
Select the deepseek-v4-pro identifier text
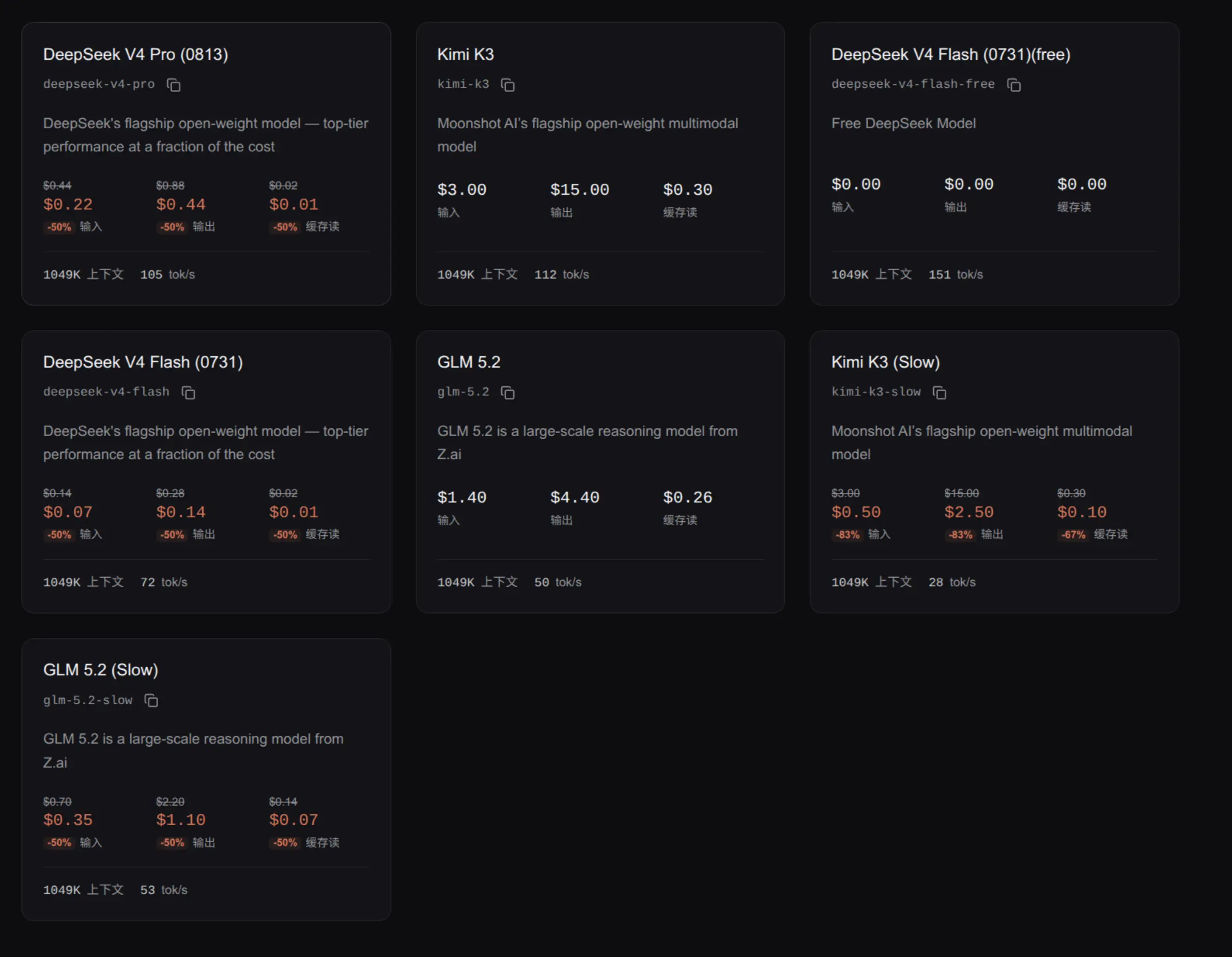pos(99,84)
